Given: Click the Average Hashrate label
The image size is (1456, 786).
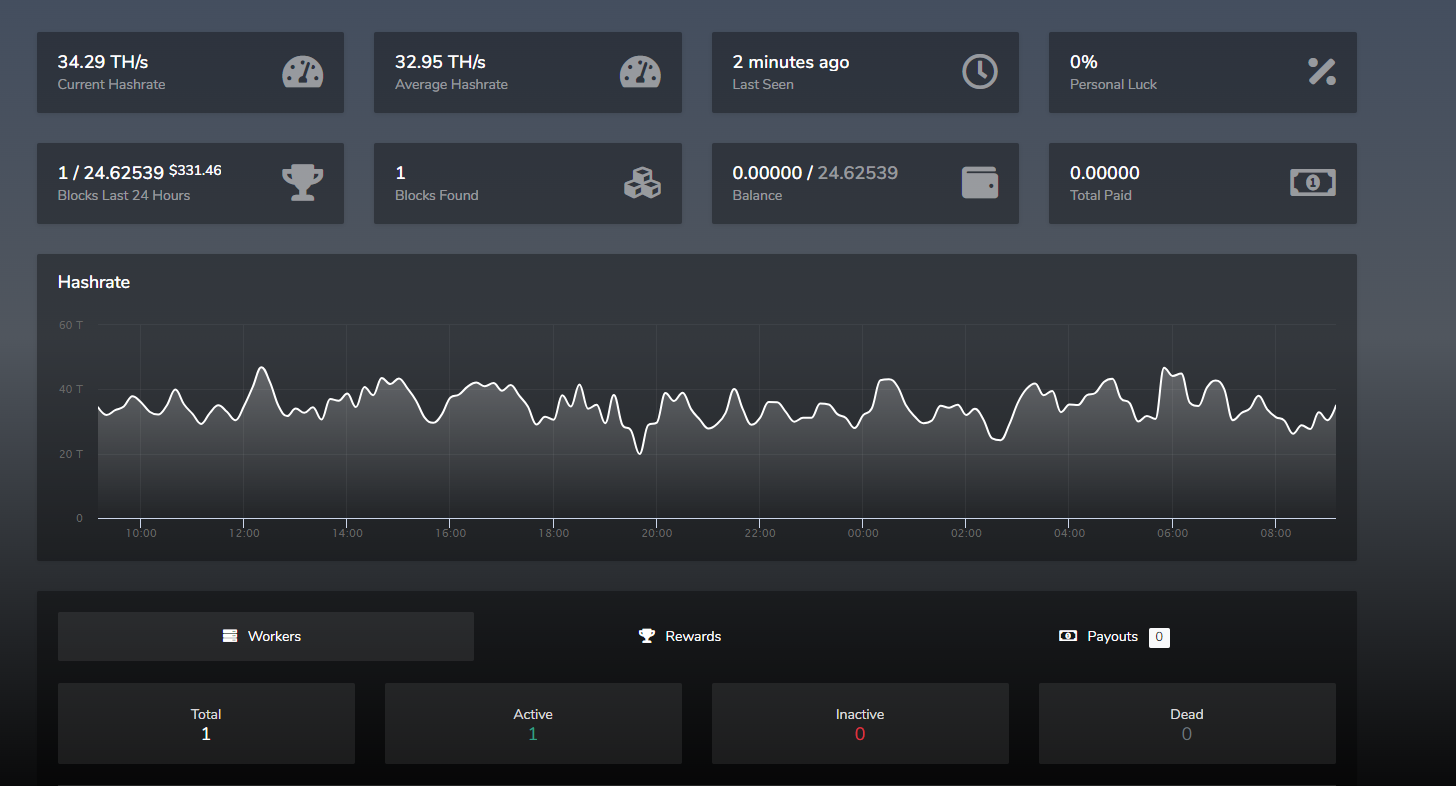Looking at the screenshot, I should coord(451,84).
